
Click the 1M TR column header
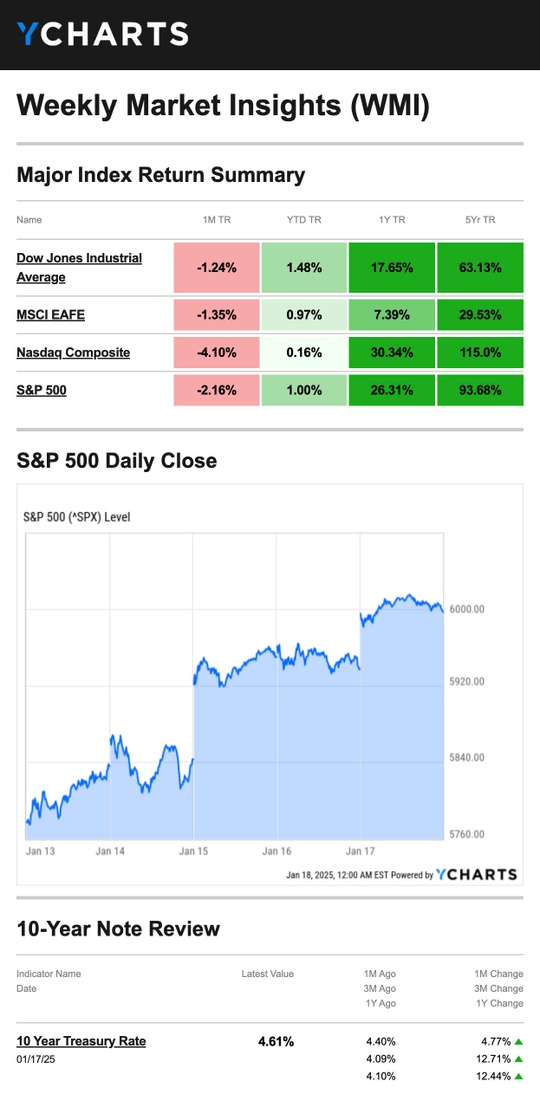[216, 220]
